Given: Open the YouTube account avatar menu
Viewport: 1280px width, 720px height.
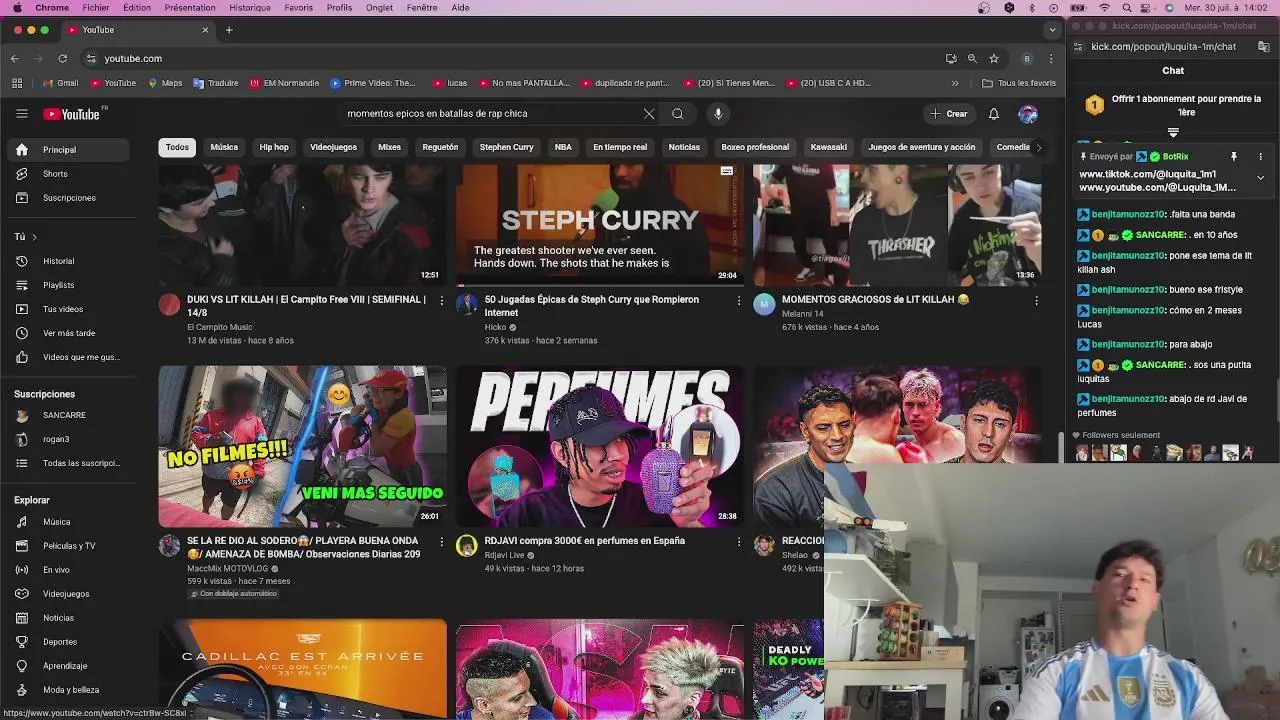Looking at the screenshot, I should [x=1027, y=114].
